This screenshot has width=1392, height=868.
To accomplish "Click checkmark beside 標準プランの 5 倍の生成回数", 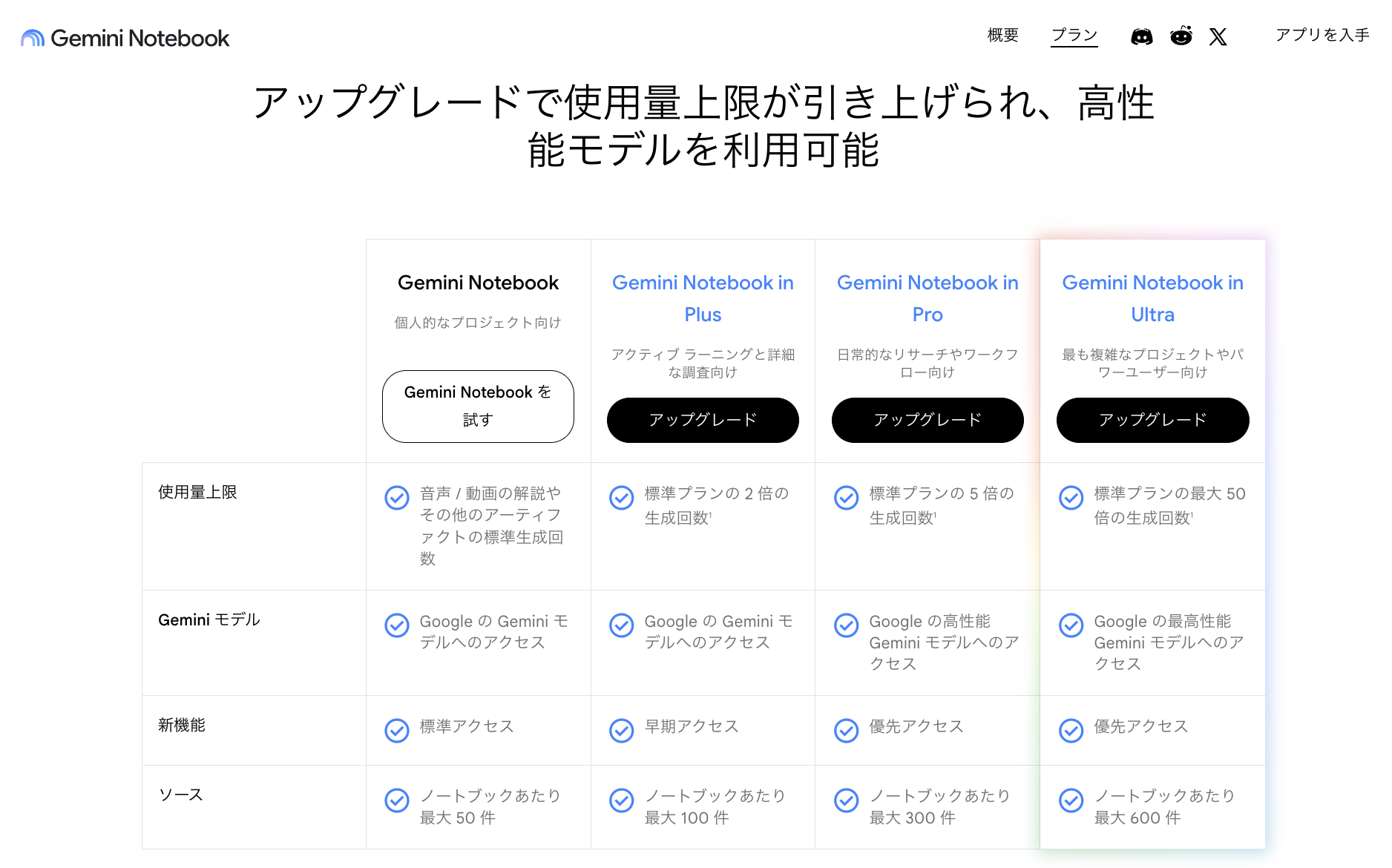I will pos(847,498).
